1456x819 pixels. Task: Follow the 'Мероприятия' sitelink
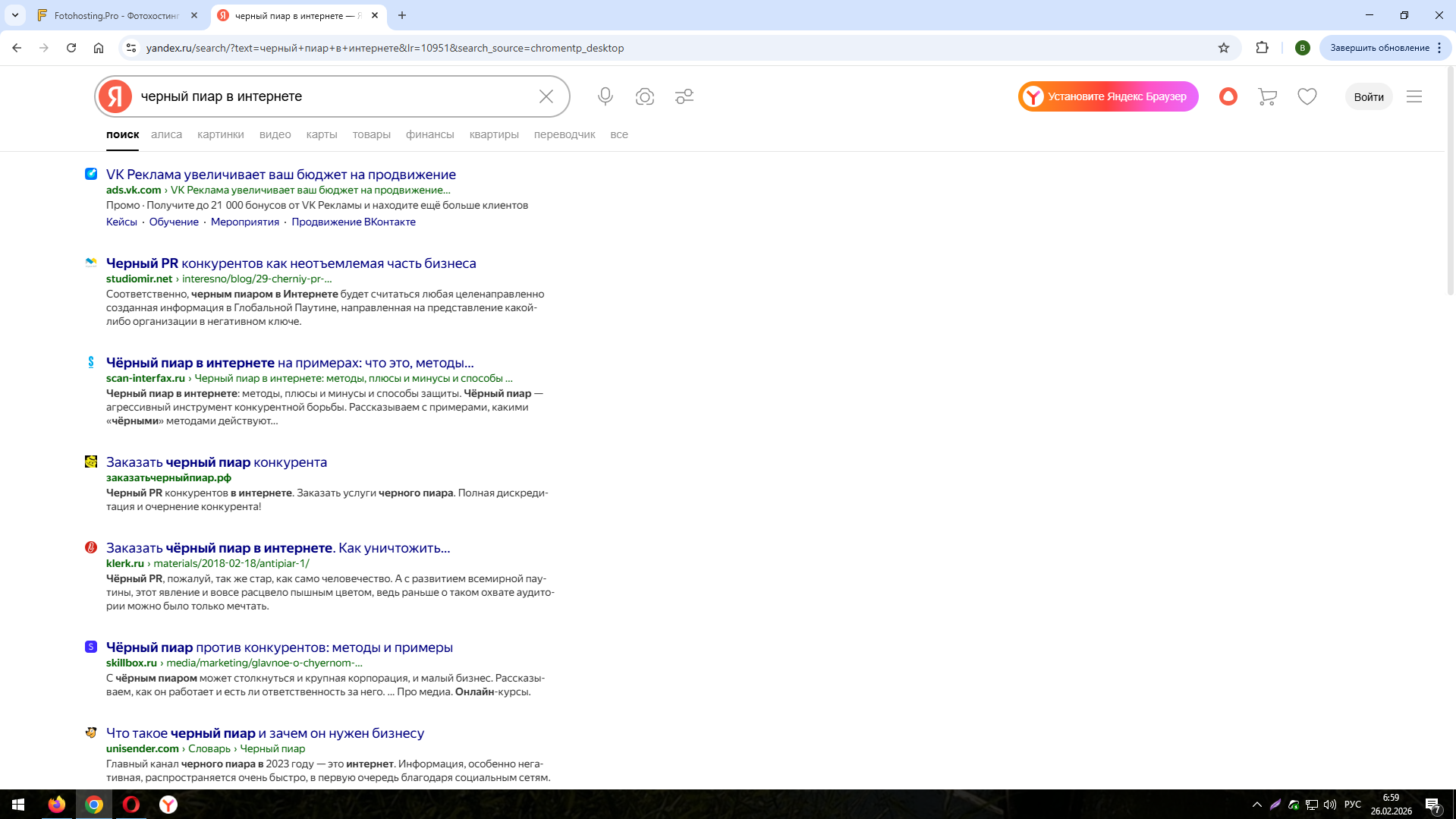(245, 222)
